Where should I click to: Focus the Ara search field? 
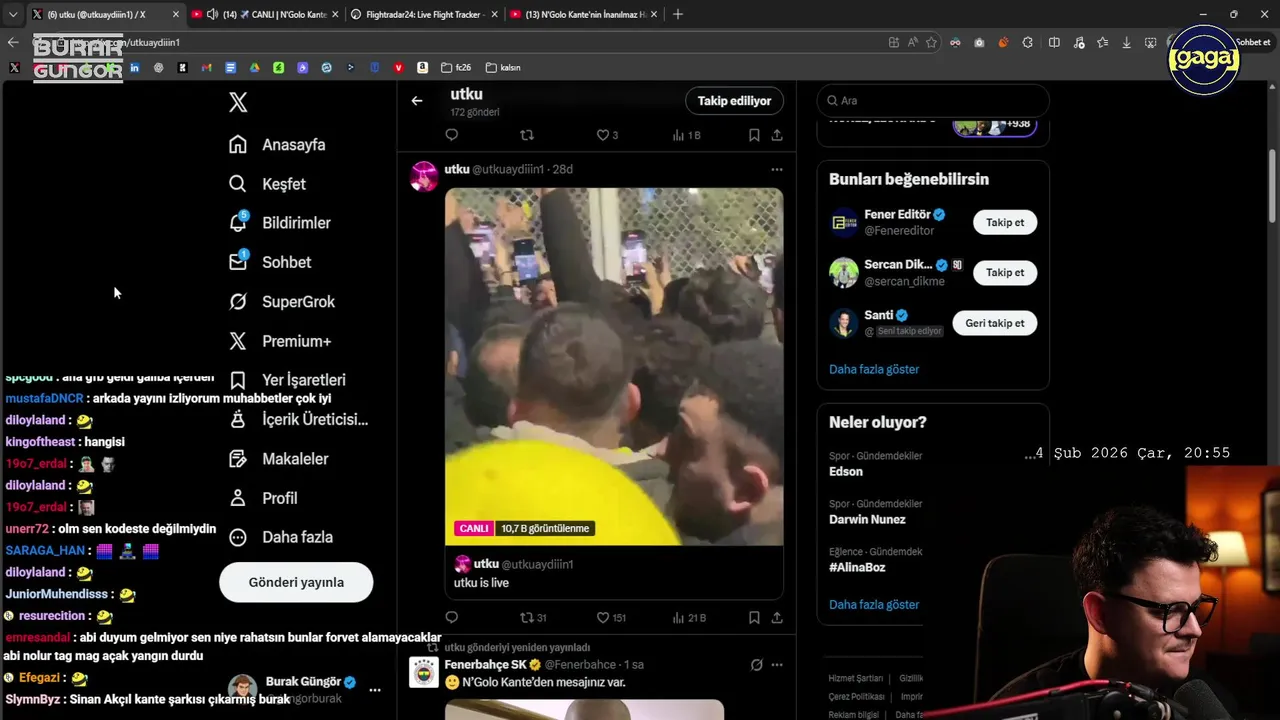(x=933, y=101)
